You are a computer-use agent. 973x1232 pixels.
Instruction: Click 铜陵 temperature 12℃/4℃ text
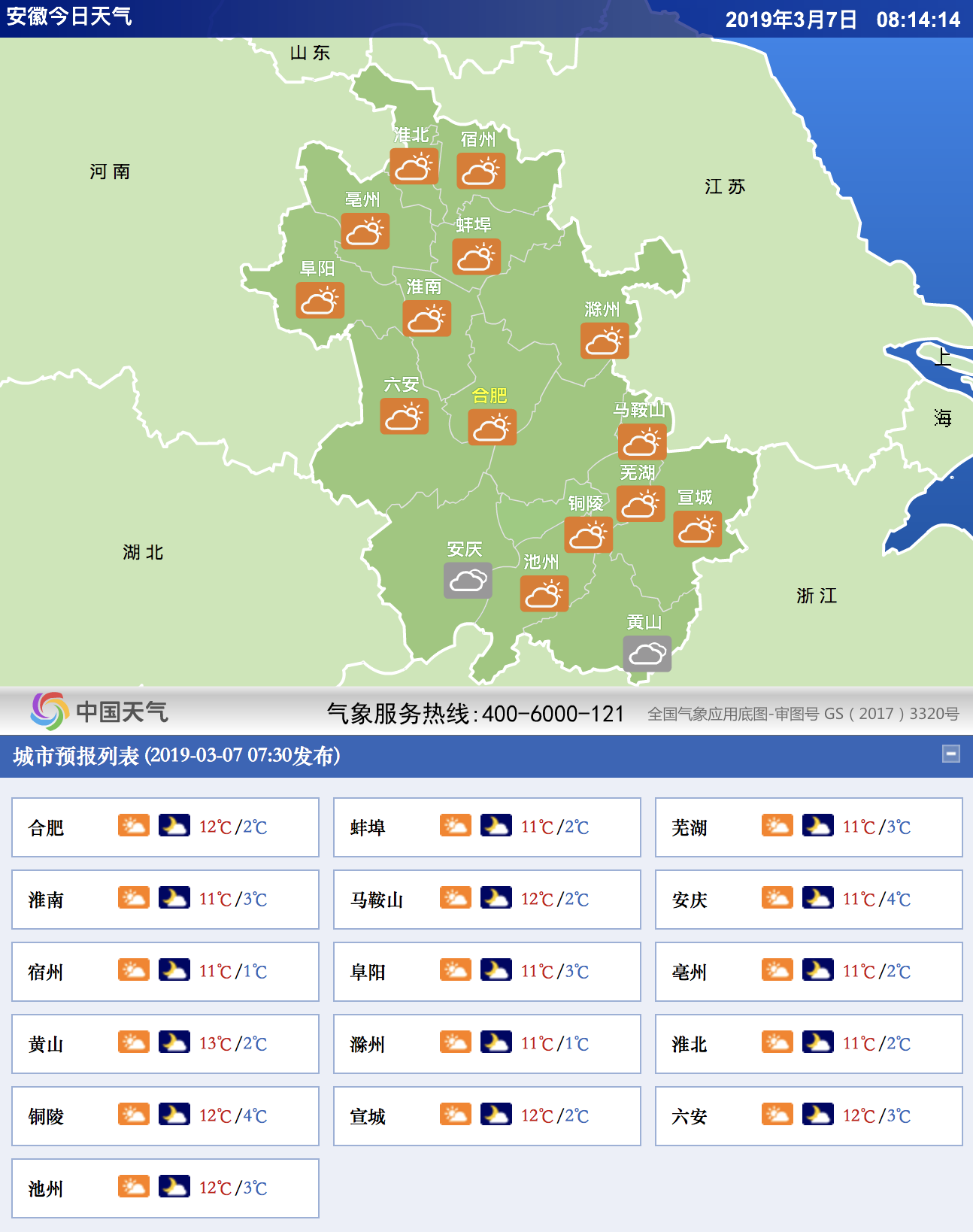click(233, 1116)
